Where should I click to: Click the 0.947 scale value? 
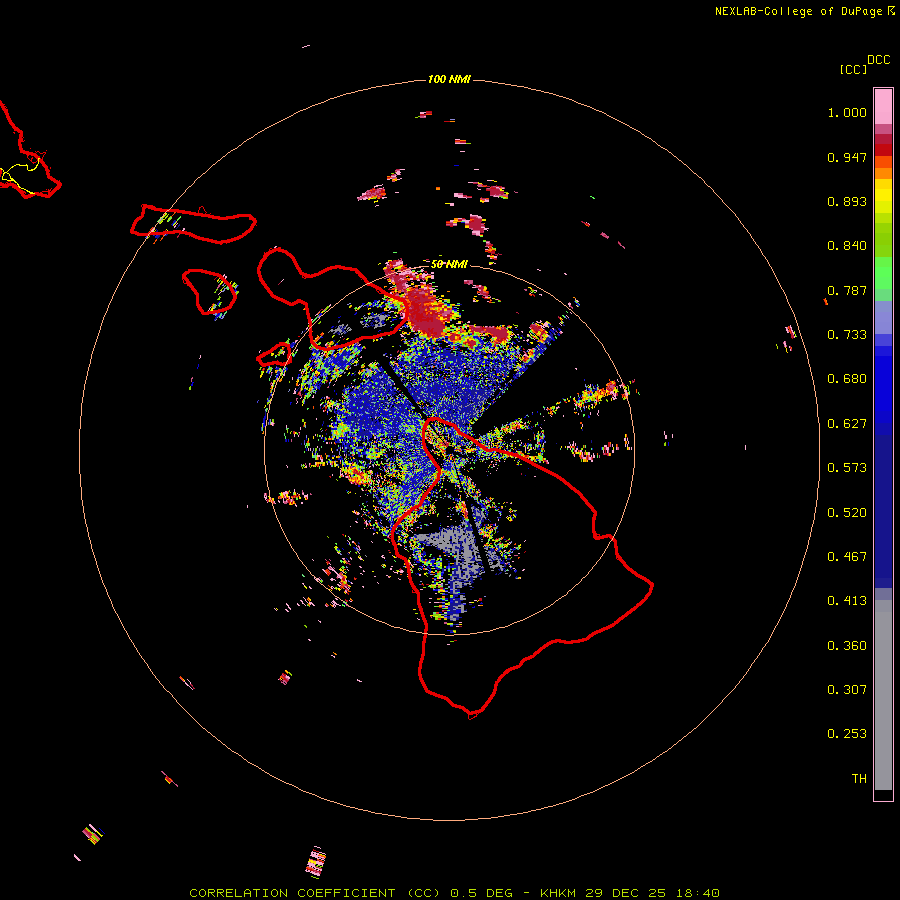click(847, 157)
